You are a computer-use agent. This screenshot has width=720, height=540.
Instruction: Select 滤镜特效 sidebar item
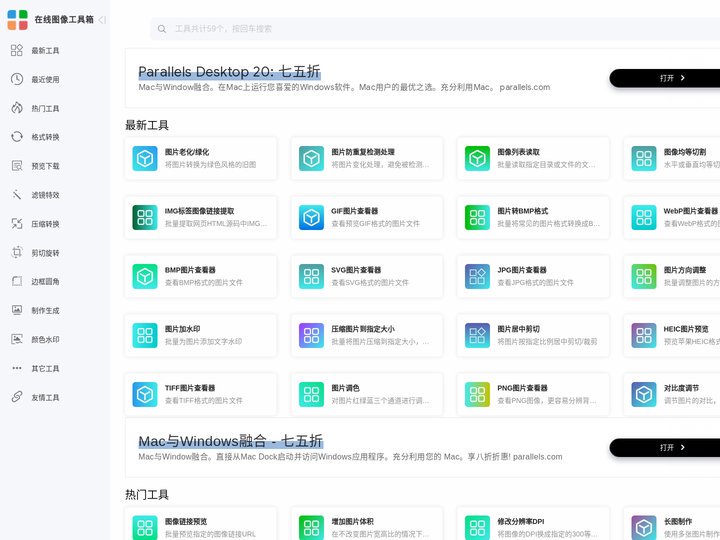click(45, 195)
